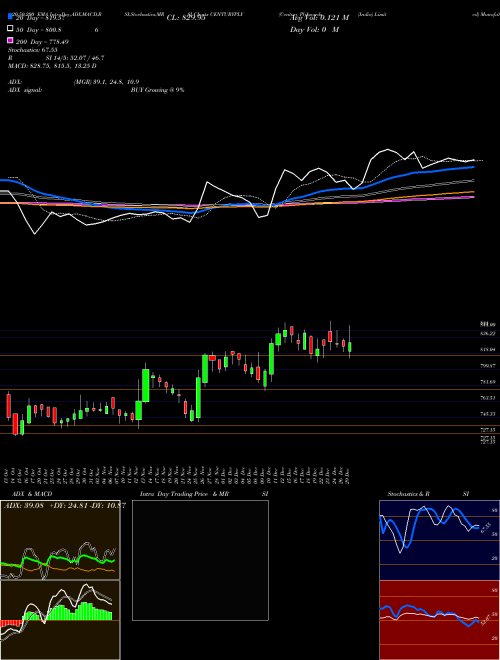The width and height of the screenshot is (500, 660).
Task: Select the 'SI 14/3: 52.07 / 46.7' RSI text
Action: coord(75,58)
